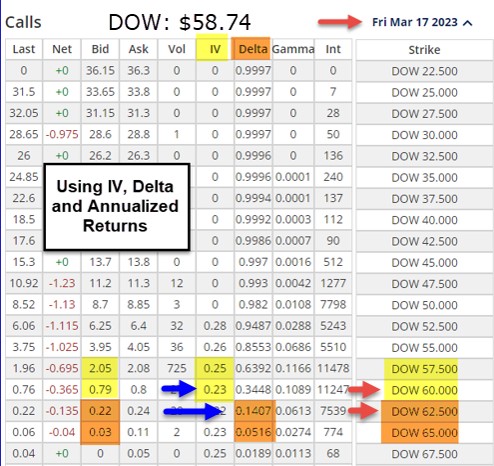This screenshot has width=494, height=466.
Task: Click the Gamma column header
Action: point(293,49)
